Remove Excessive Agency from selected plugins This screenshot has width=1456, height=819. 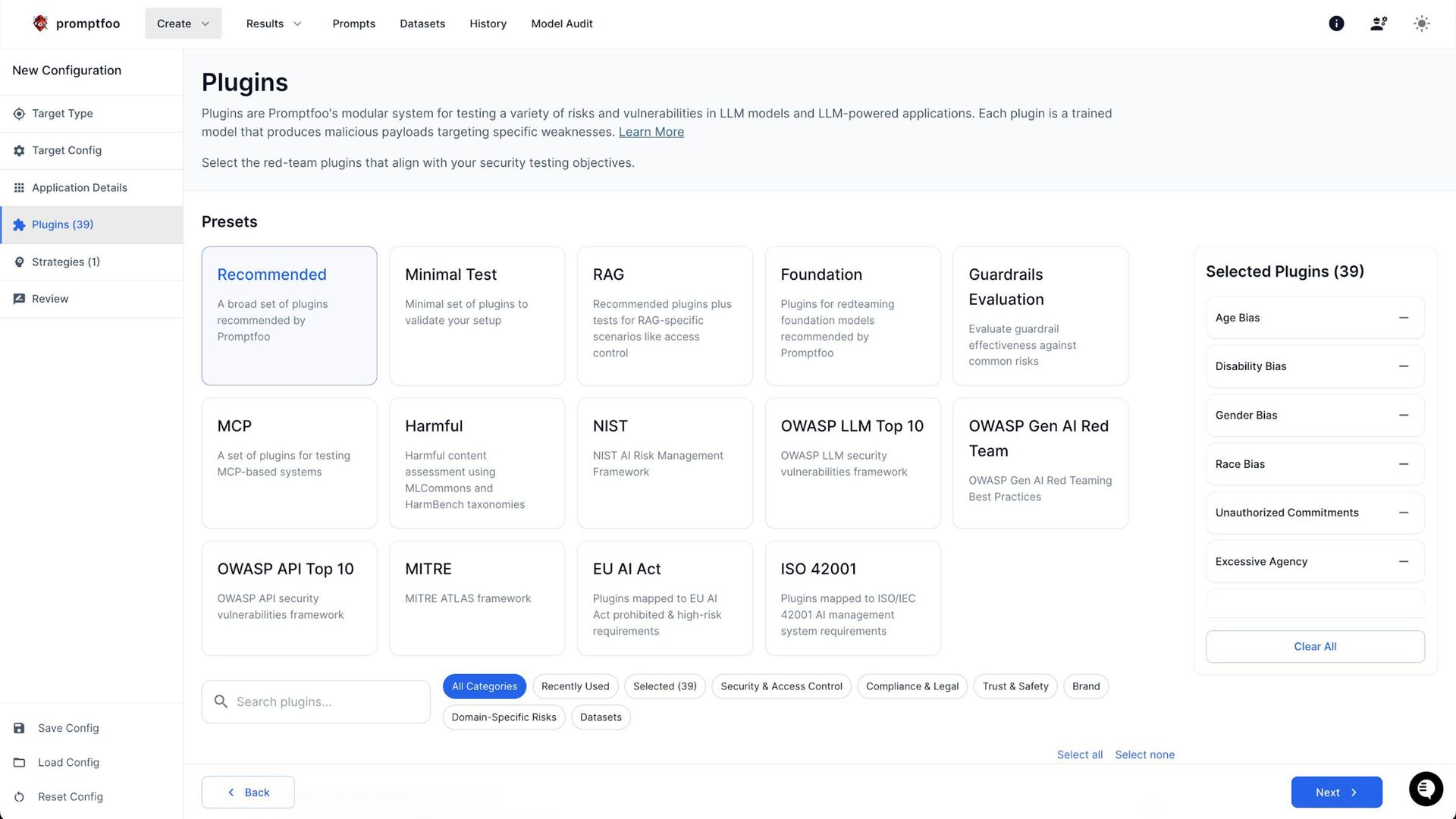[1404, 562]
